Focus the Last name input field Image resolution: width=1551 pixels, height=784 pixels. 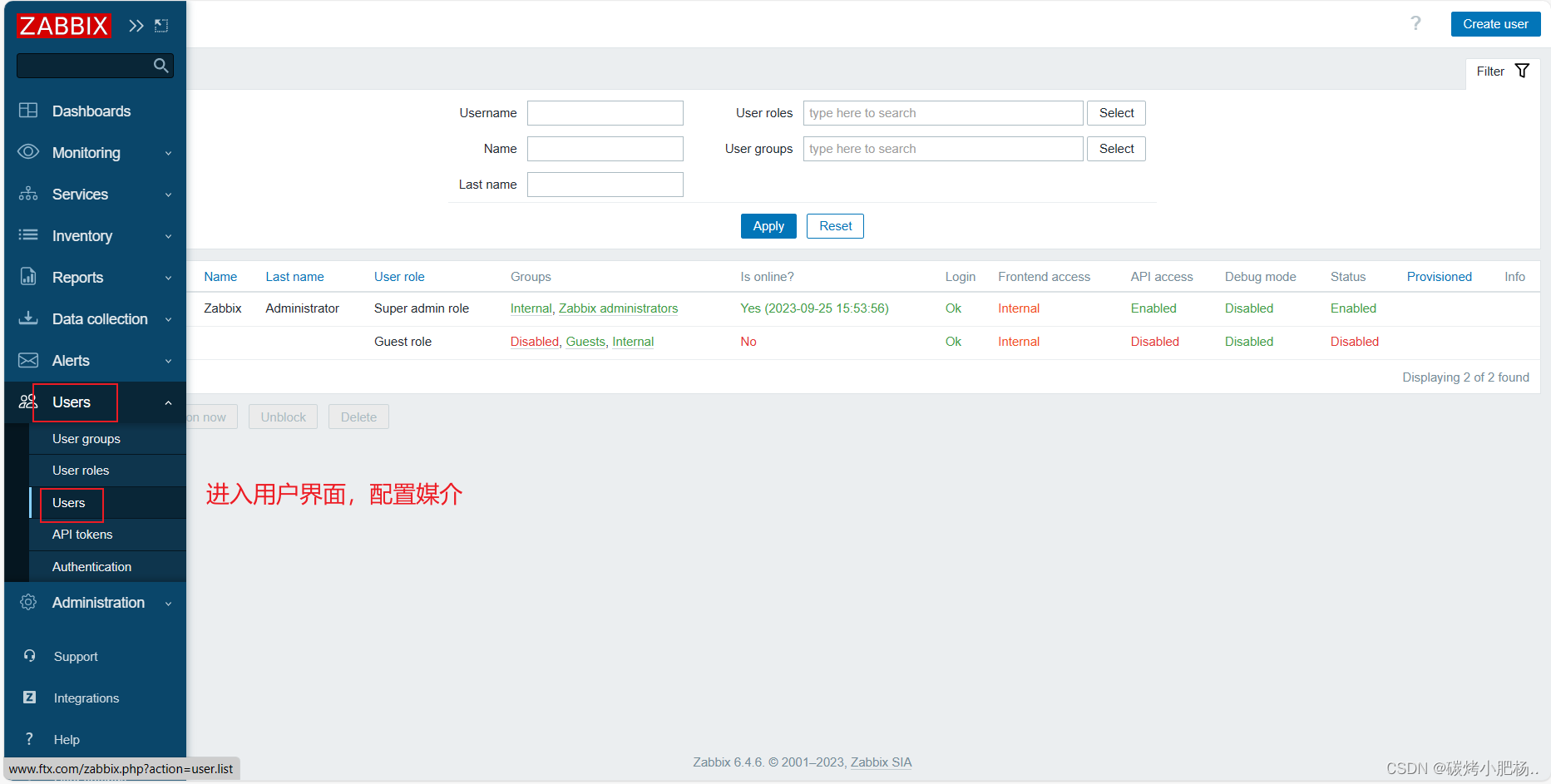tap(605, 185)
